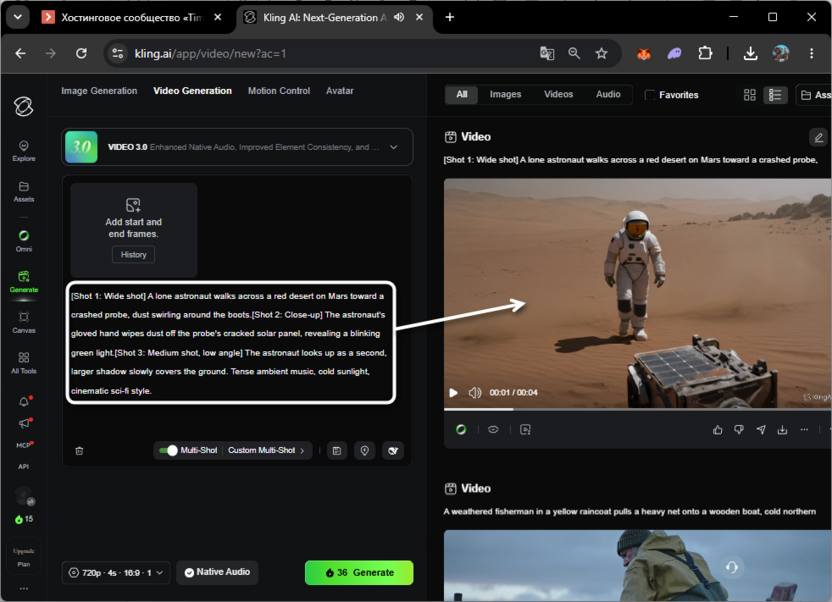Open the Avatar tab
Screen dimensions: 832x602
[x=340, y=91]
